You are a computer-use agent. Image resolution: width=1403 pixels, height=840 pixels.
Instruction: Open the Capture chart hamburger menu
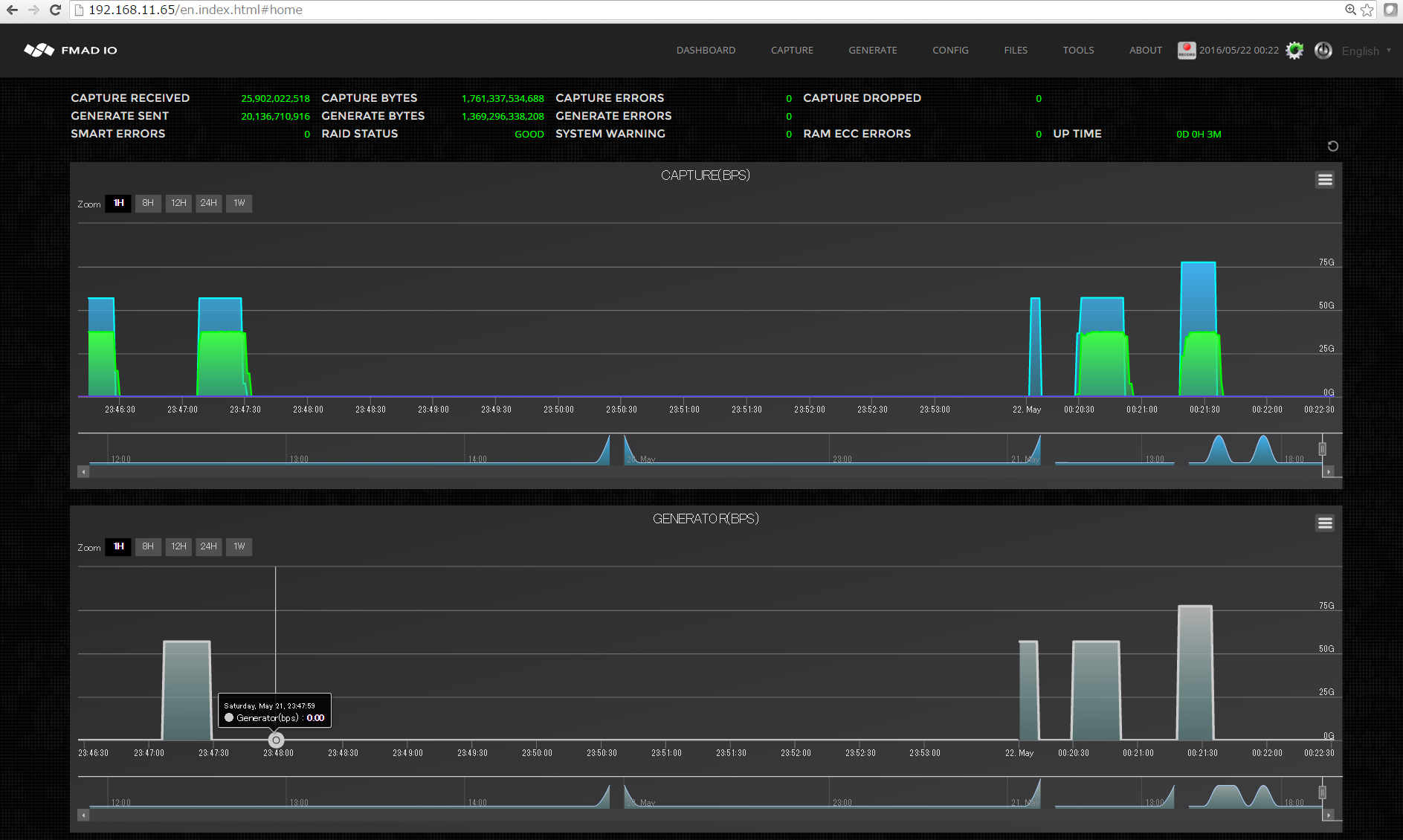coord(1324,180)
